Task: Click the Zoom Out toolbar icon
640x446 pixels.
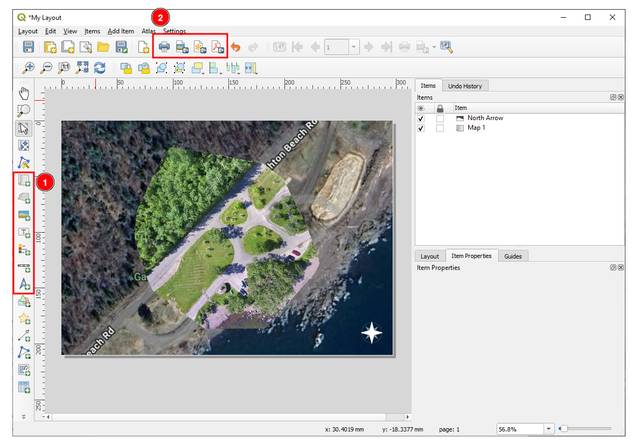Action: [x=47, y=67]
